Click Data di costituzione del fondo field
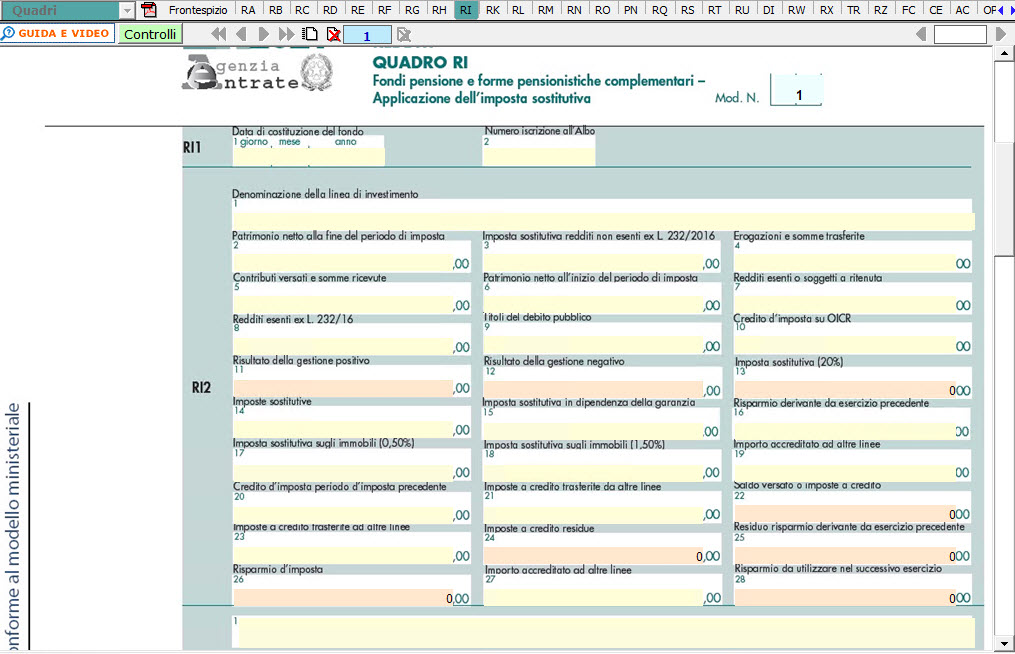Screen dimensions: 1015x654 click(308, 156)
